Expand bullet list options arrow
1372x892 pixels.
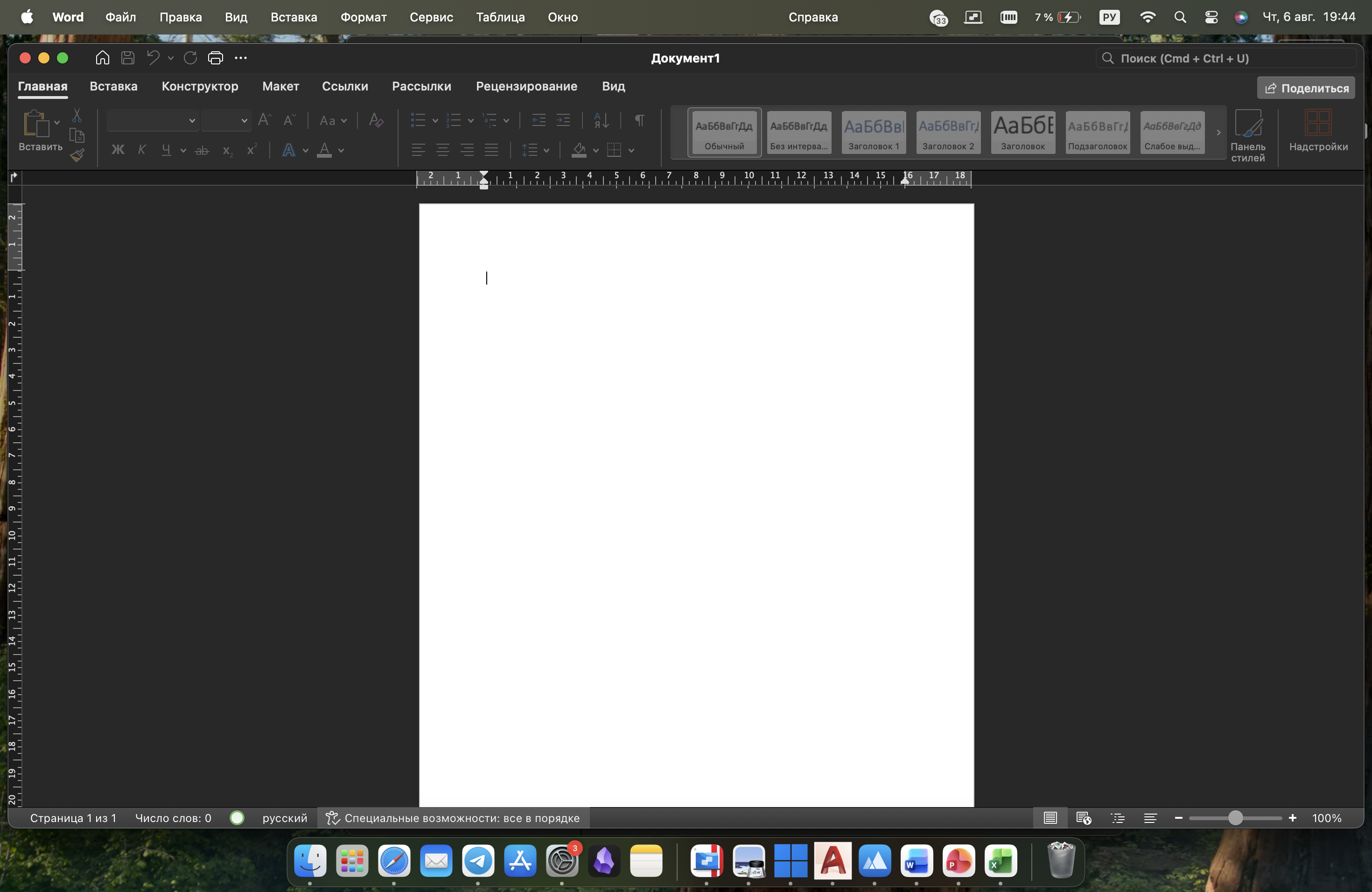coord(435,120)
